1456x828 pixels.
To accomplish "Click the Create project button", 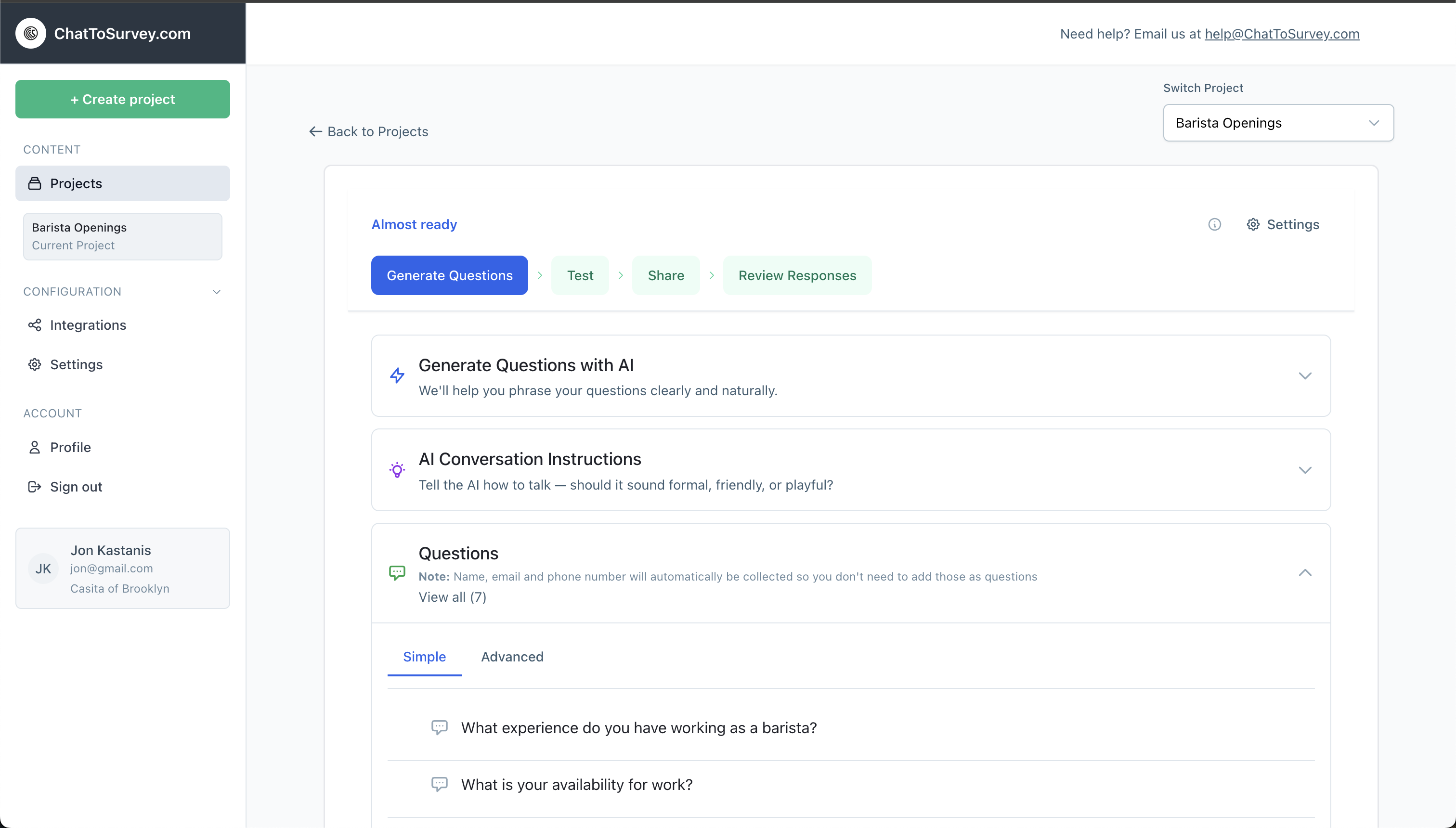I will 122,99.
